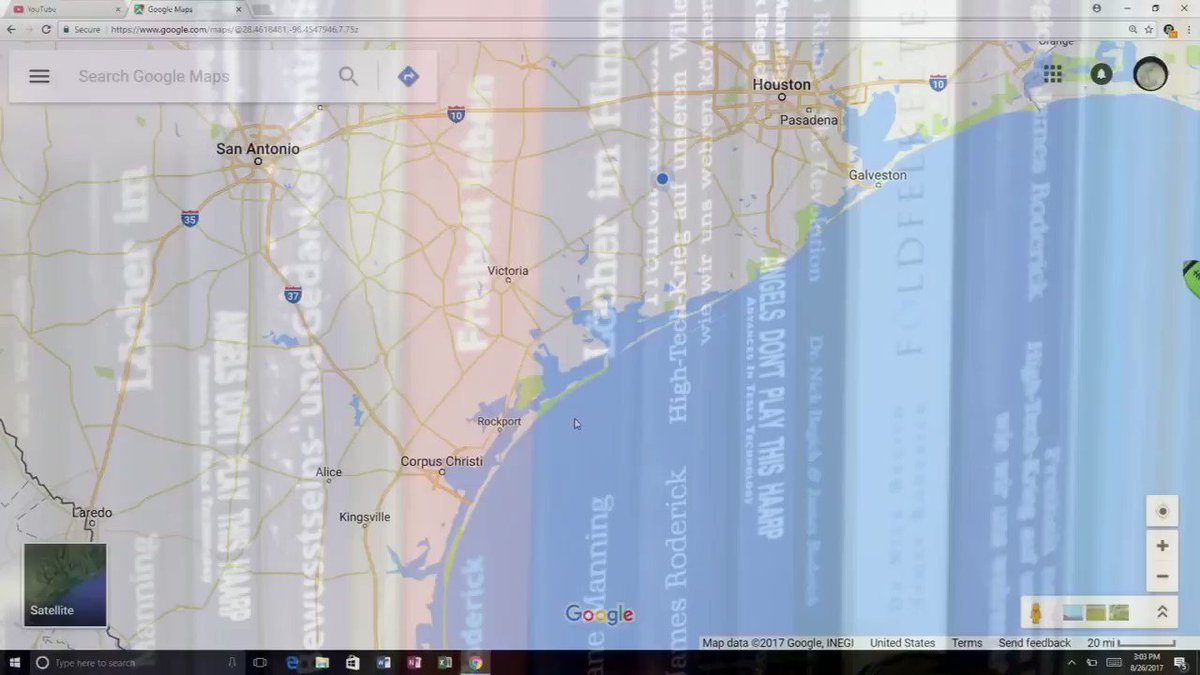Open the touch keyboard tray icon
Viewport: 1200px width, 675px height.
(x=1114, y=663)
